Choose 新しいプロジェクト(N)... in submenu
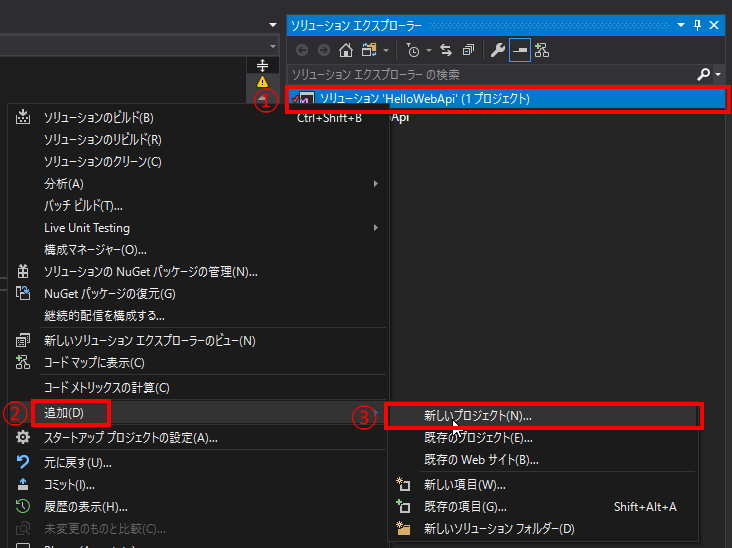Image resolution: width=732 pixels, height=548 pixels. pyautogui.click(x=543, y=416)
